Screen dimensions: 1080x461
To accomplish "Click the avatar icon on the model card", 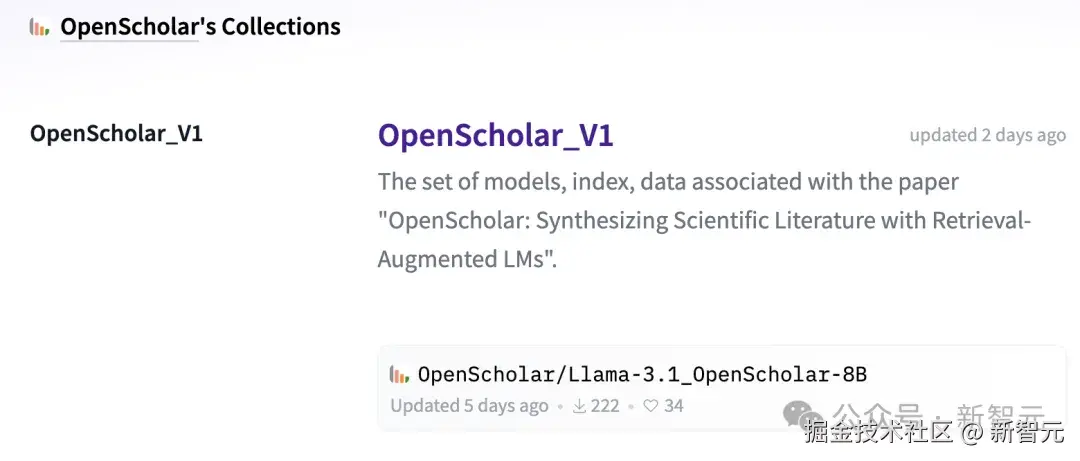I will 399,375.
